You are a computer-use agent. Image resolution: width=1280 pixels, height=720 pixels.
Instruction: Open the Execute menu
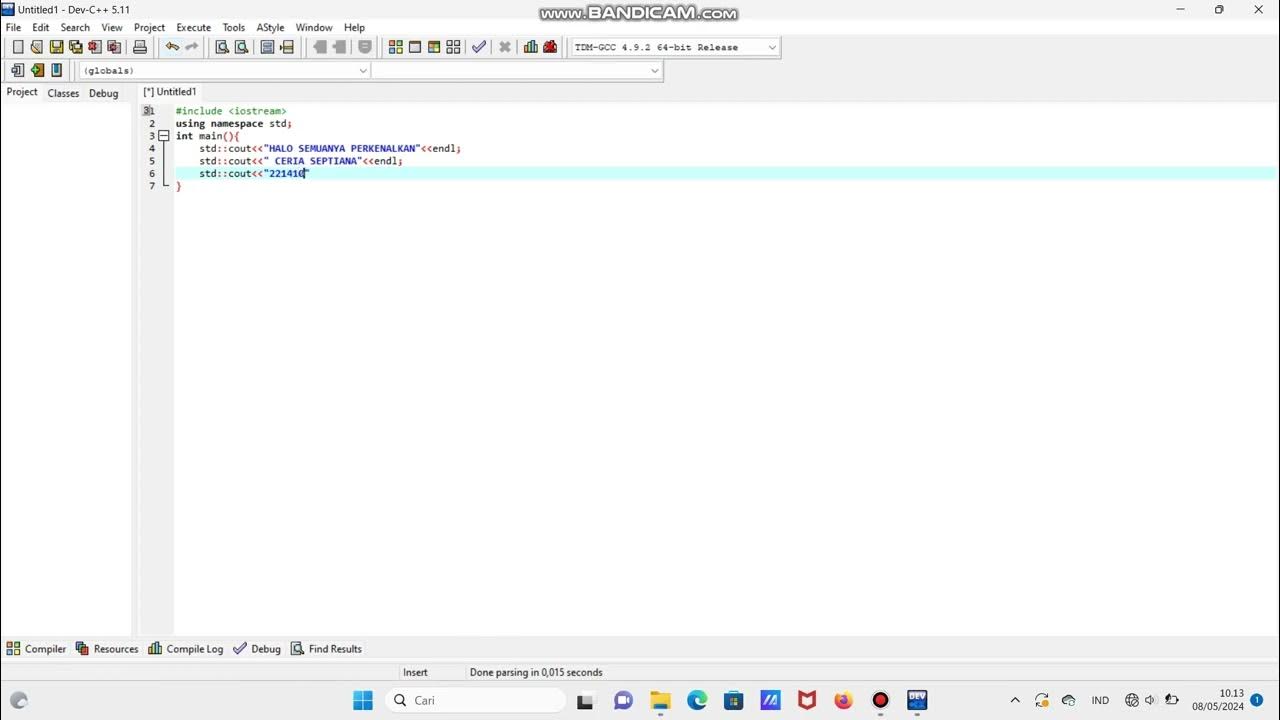click(x=194, y=27)
